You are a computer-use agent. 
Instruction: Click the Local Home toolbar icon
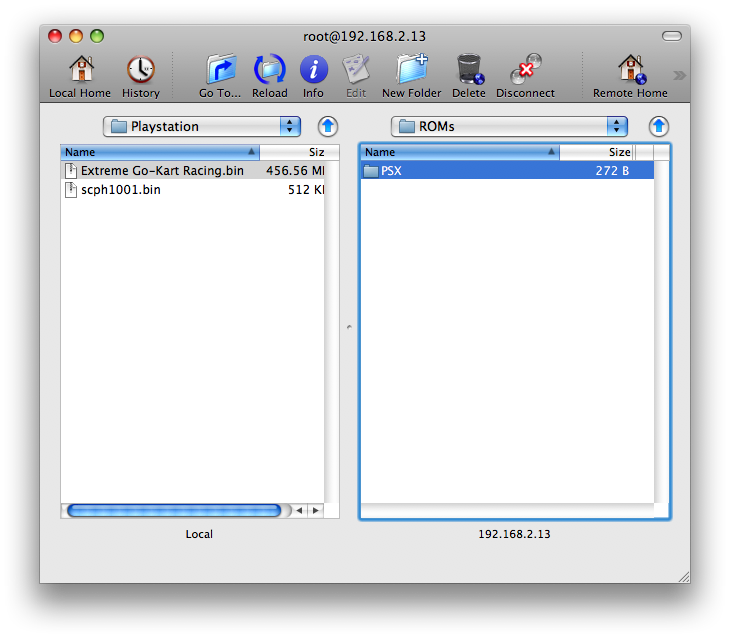pyautogui.click(x=80, y=70)
